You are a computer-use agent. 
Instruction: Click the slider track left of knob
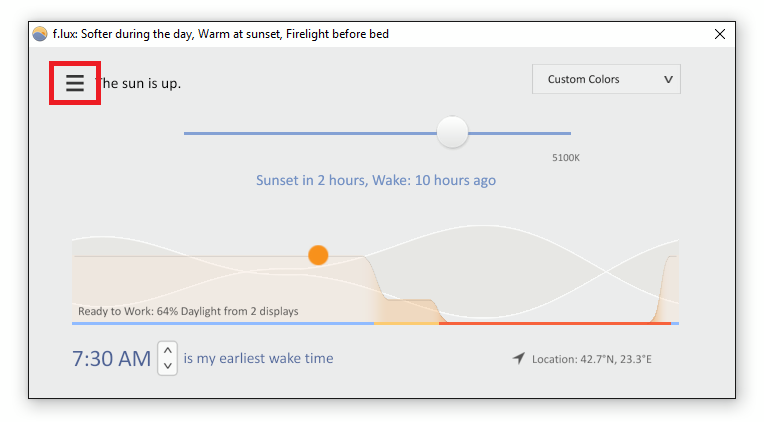(x=310, y=133)
